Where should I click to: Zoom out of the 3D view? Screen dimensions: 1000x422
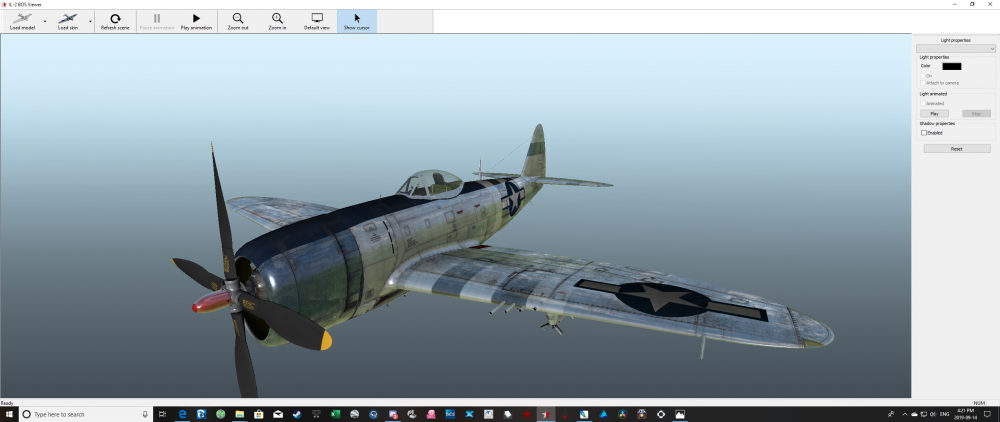point(237,21)
